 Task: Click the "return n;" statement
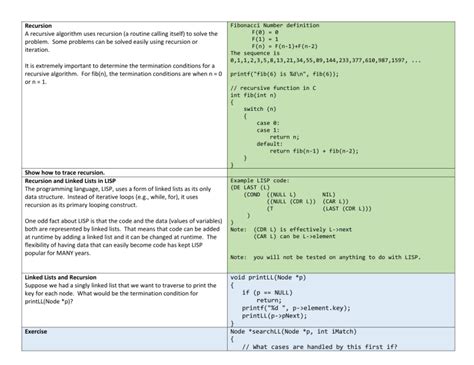pyautogui.click(x=284, y=137)
